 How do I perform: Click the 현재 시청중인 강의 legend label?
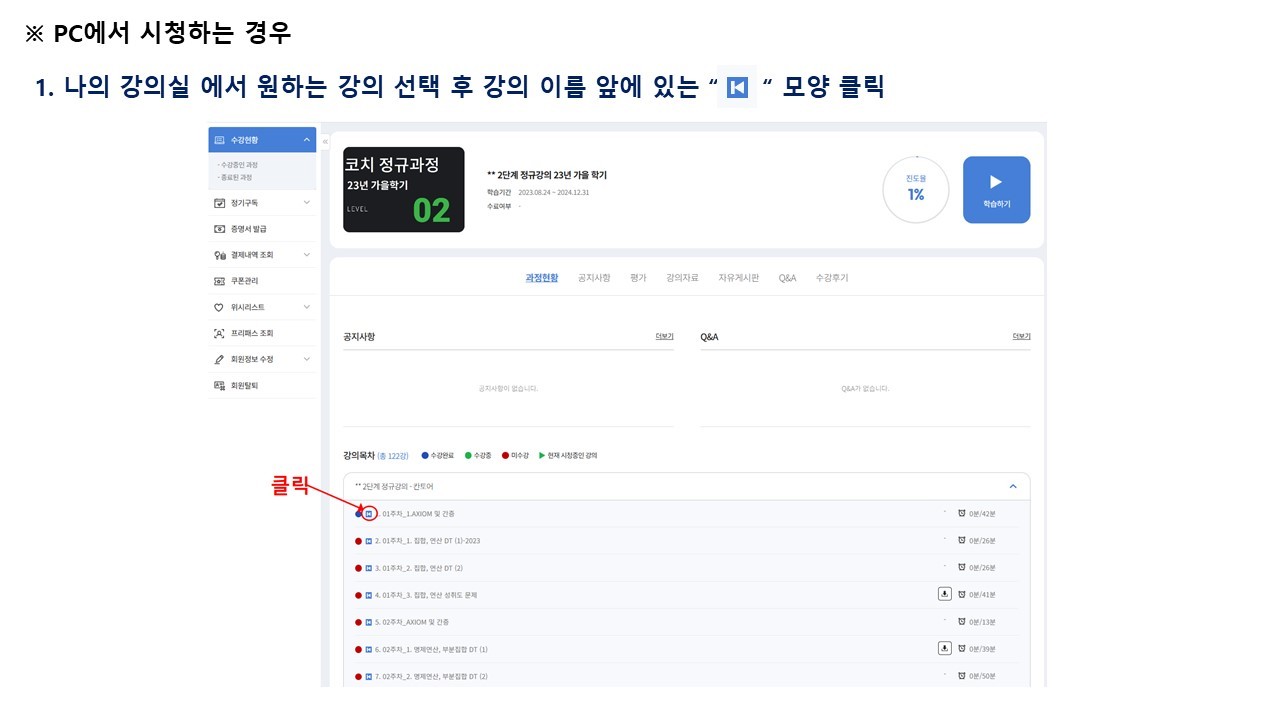572,456
